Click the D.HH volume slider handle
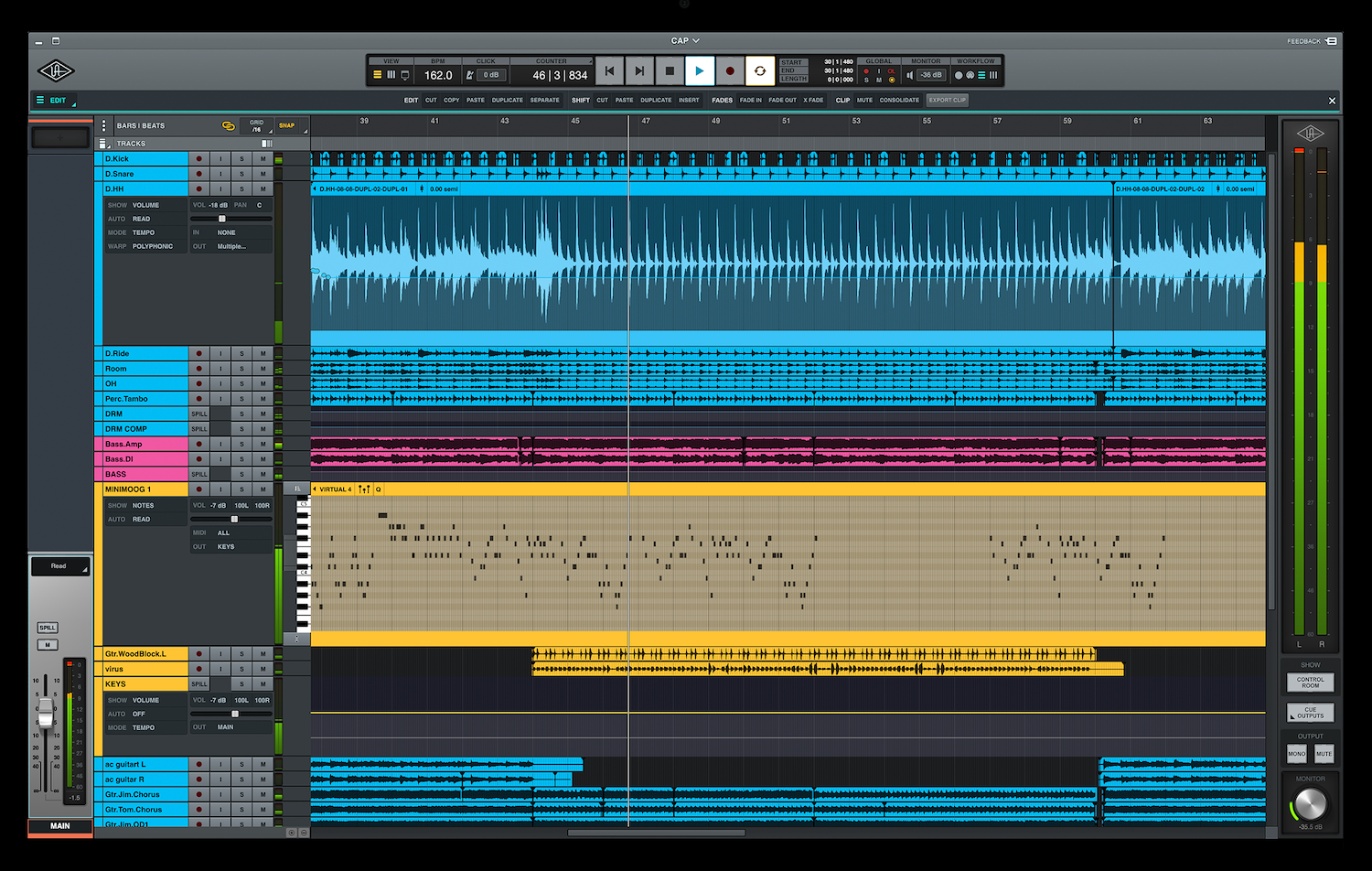Viewport: 1372px width, 871px height. click(x=221, y=219)
